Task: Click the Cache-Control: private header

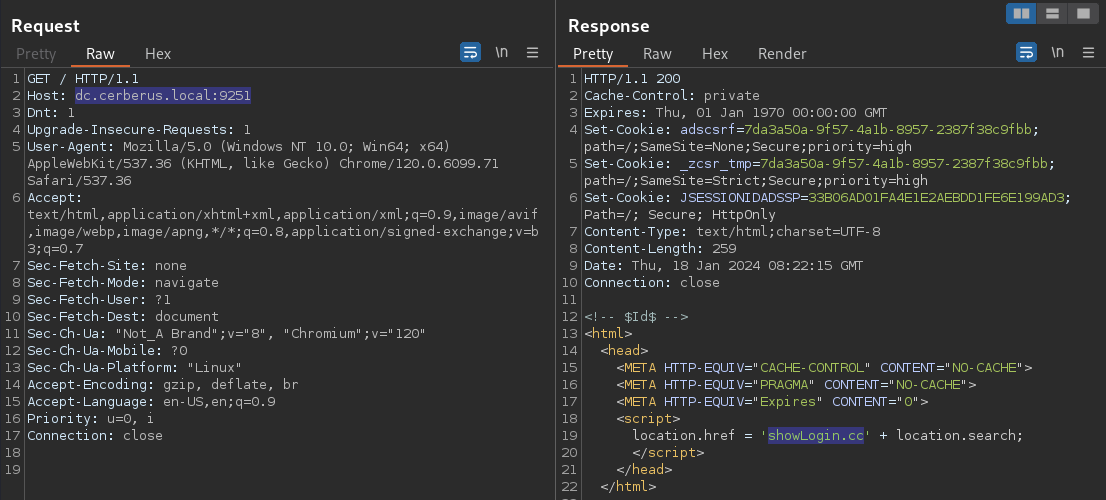Action: point(672,95)
